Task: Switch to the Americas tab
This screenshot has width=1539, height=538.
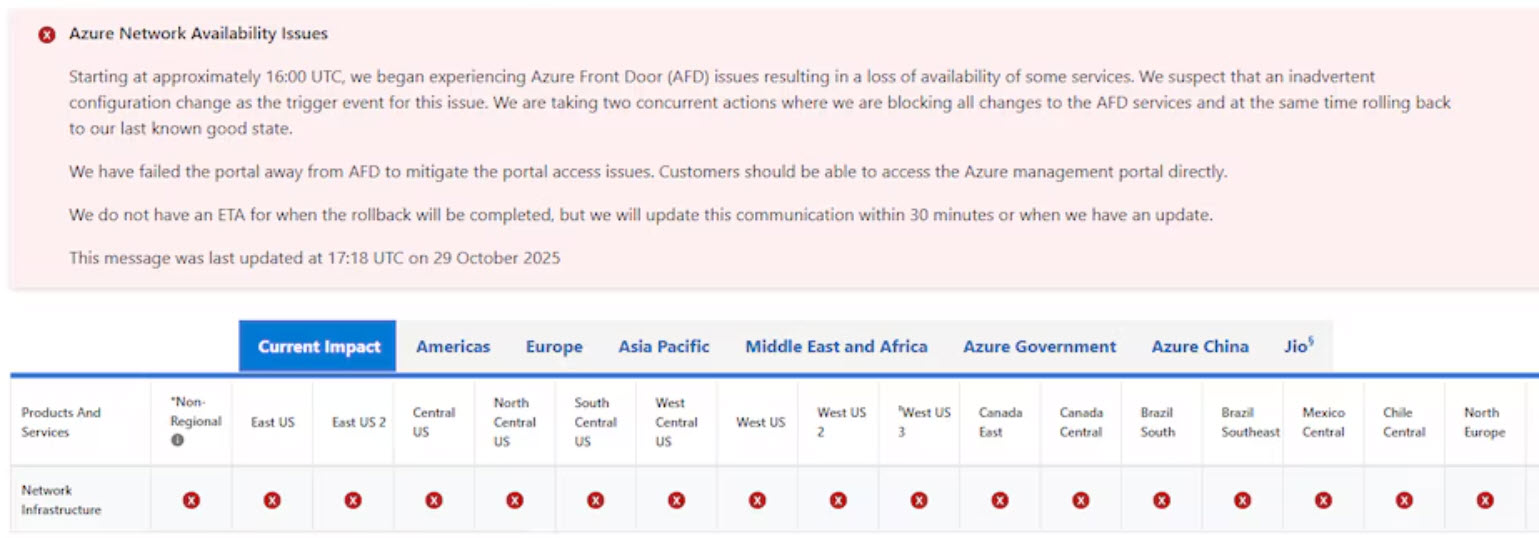Action: coord(453,347)
